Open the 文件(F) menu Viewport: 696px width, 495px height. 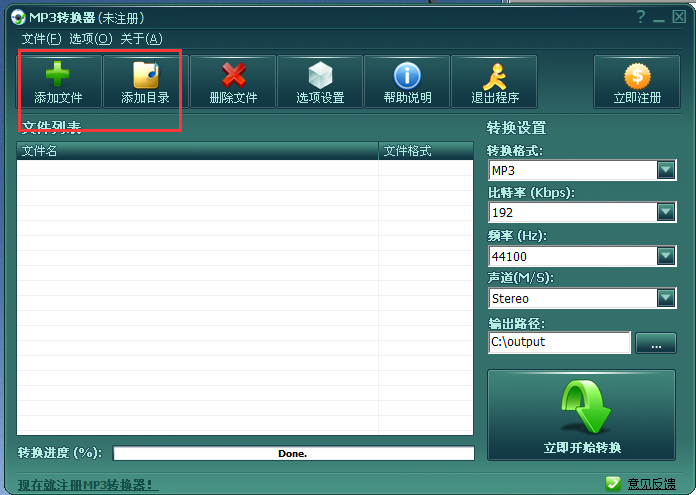pyautogui.click(x=41, y=39)
